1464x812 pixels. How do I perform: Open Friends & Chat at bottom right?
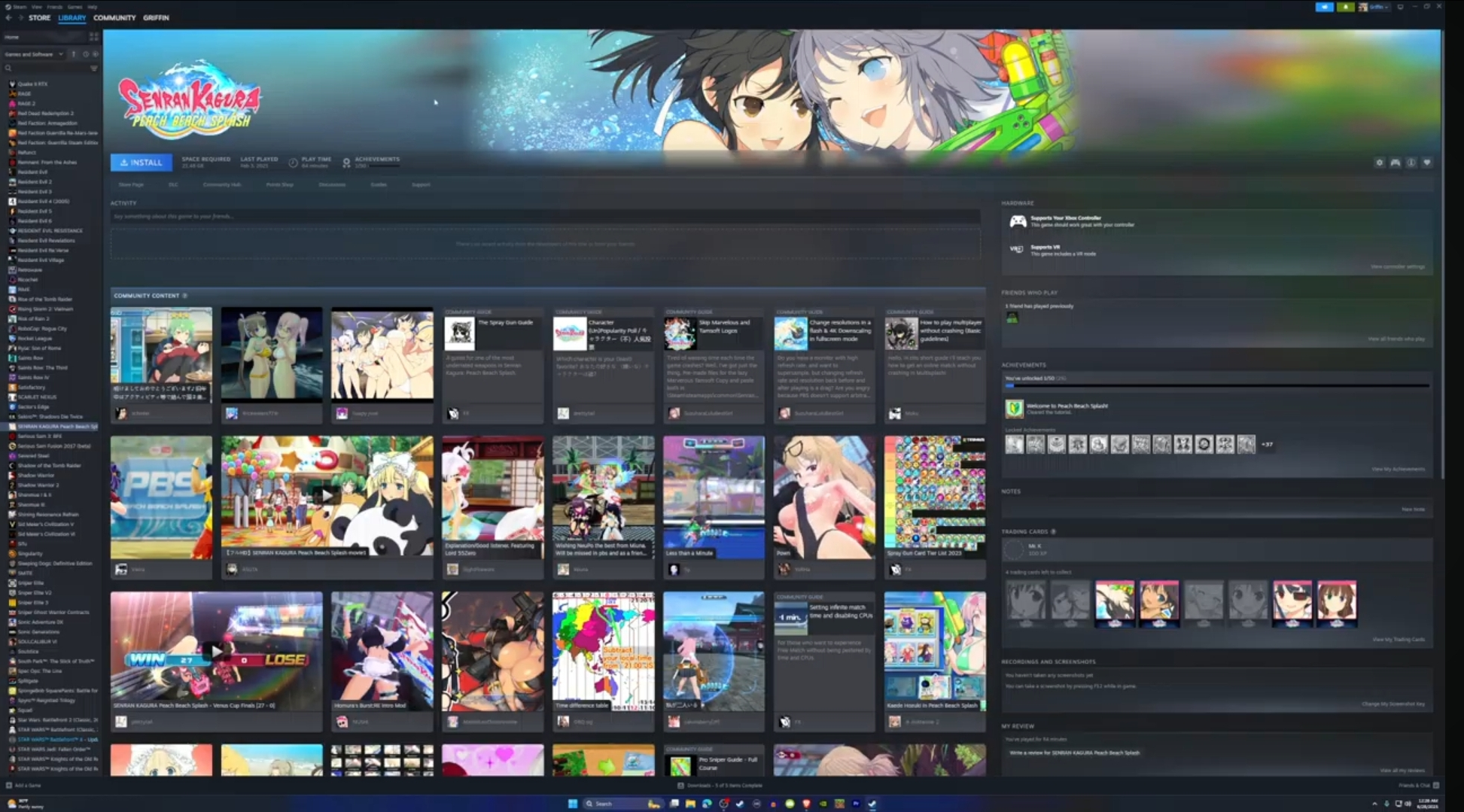pos(1419,785)
